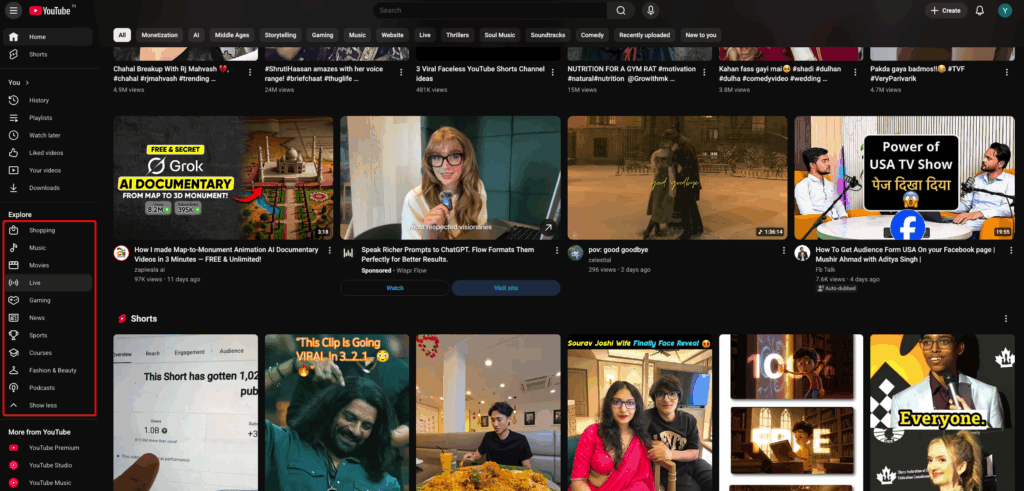Open Podcasts under Explore
This screenshot has width=1024, height=491.
47,388
